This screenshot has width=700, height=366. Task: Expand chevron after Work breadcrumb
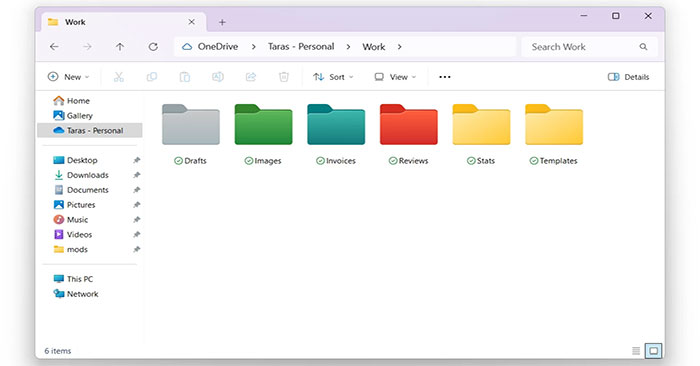(400, 46)
